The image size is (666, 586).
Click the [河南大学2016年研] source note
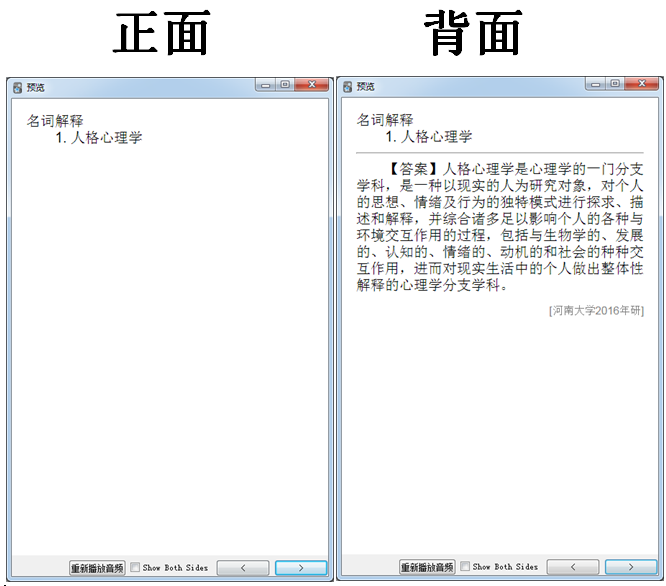[x=596, y=311]
